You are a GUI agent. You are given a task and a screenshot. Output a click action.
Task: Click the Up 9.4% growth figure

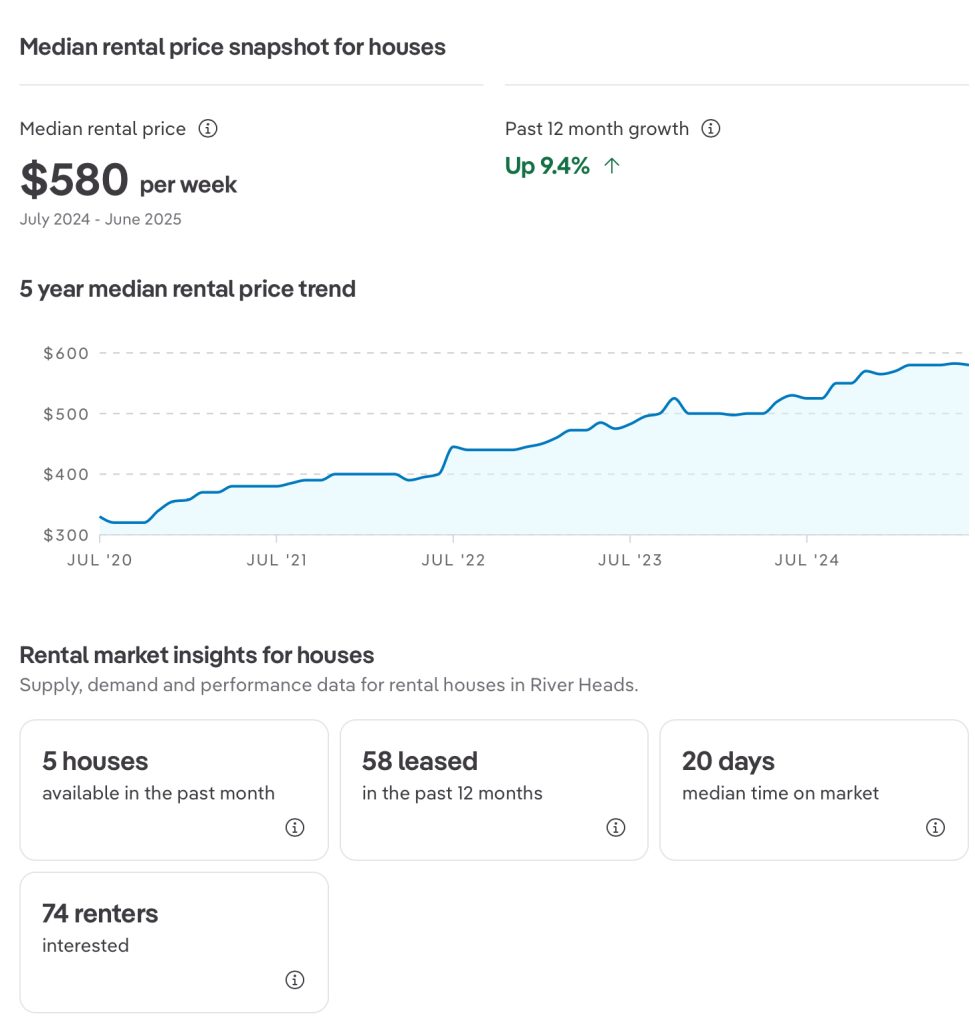pos(547,166)
